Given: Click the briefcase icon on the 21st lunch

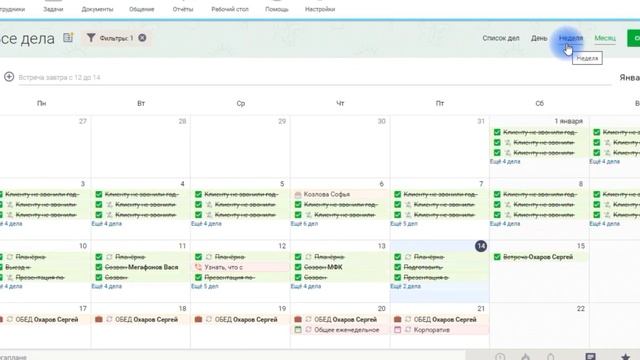Looking at the screenshot, I should (x=398, y=319).
